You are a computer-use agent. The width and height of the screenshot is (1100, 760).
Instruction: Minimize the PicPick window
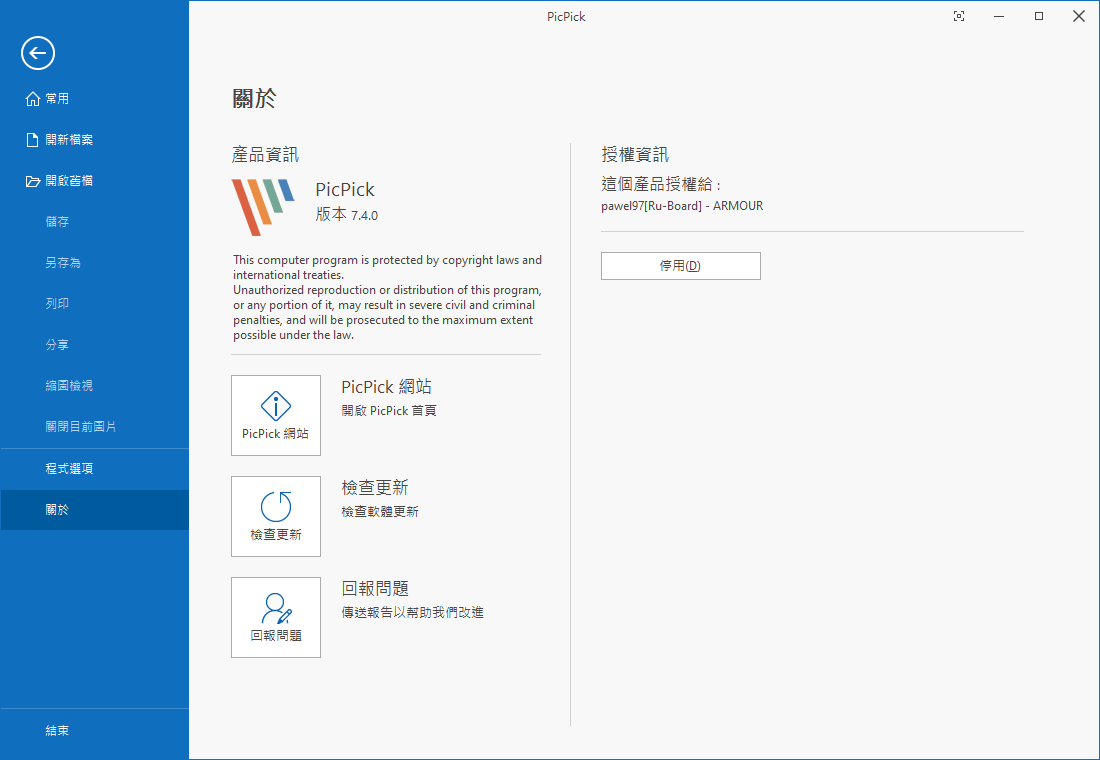[999, 16]
